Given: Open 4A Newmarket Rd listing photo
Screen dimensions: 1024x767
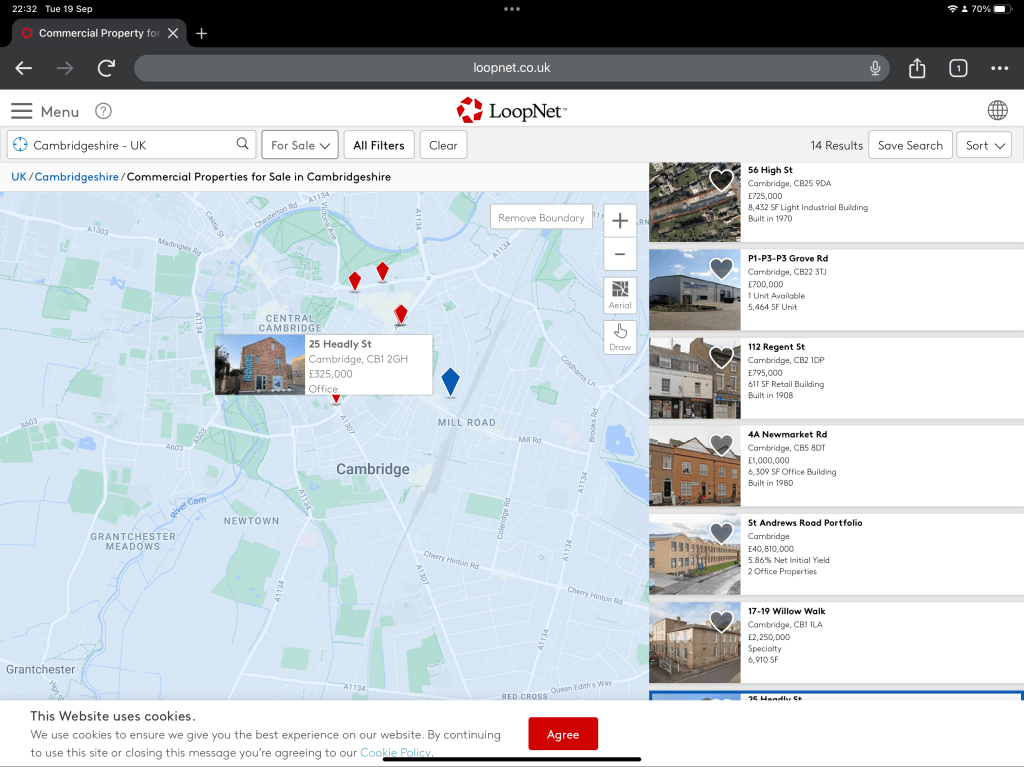Looking at the screenshot, I should click(695, 466).
